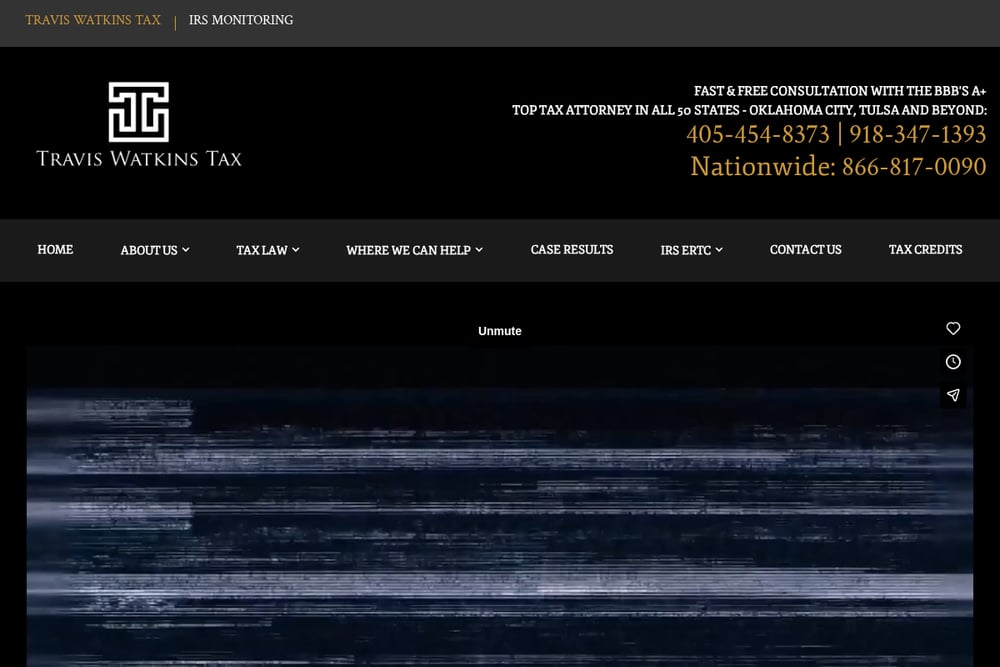Click the clock watch later icon
Image resolution: width=1000 pixels, height=667 pixels.
coord(953,362)
